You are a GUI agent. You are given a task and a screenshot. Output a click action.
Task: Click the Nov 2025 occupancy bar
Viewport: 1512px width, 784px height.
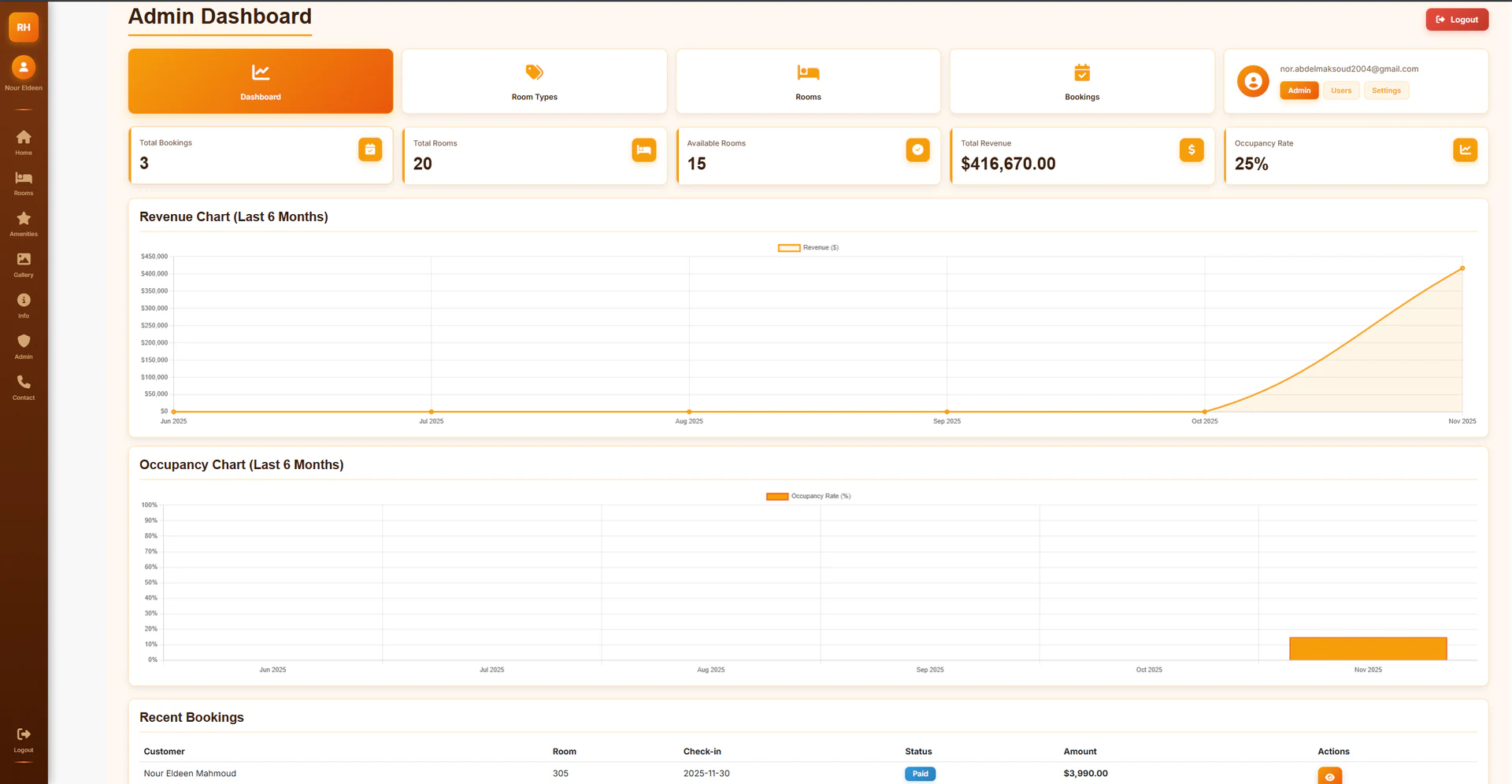1368,649
